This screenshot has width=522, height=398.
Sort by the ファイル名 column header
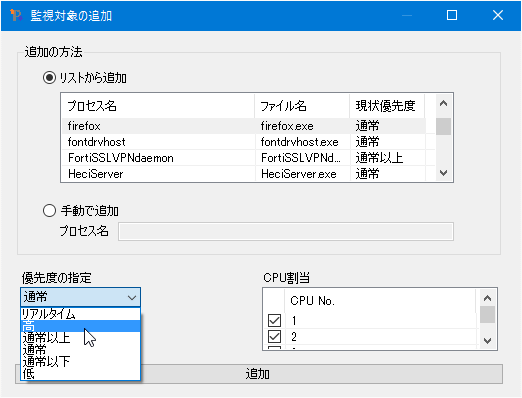302,106
